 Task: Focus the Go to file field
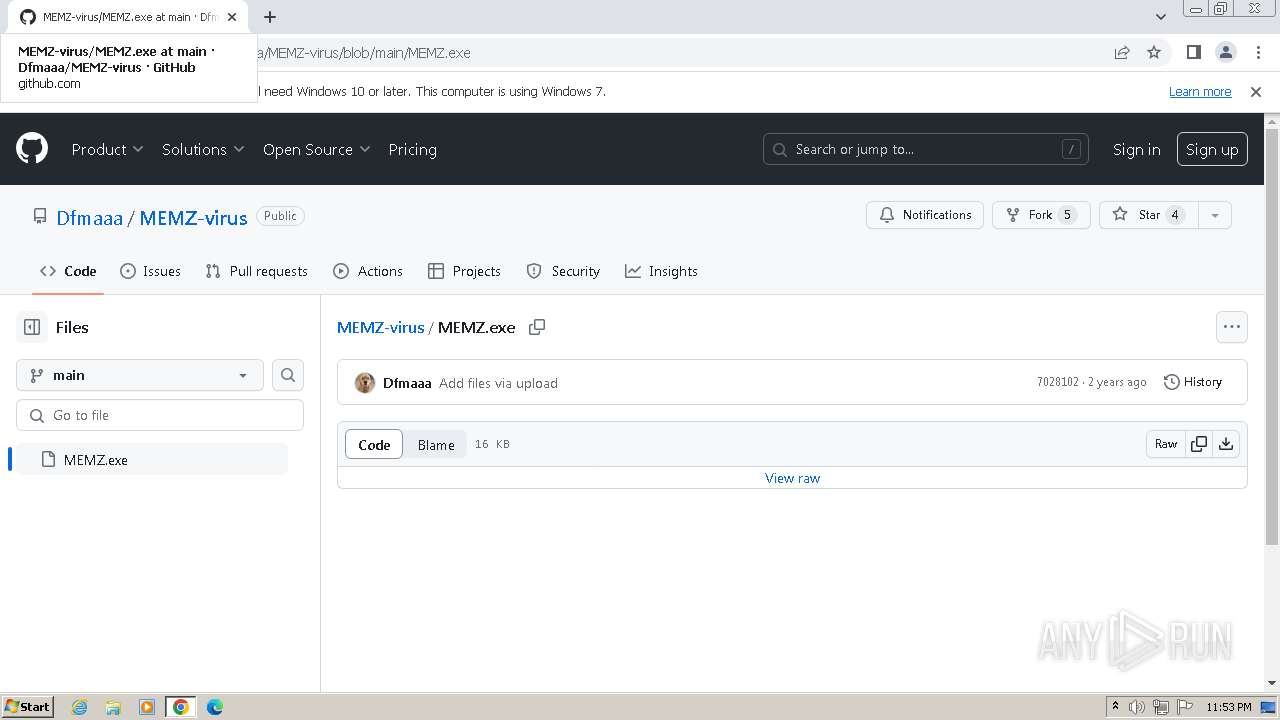(x=160, y=415)
